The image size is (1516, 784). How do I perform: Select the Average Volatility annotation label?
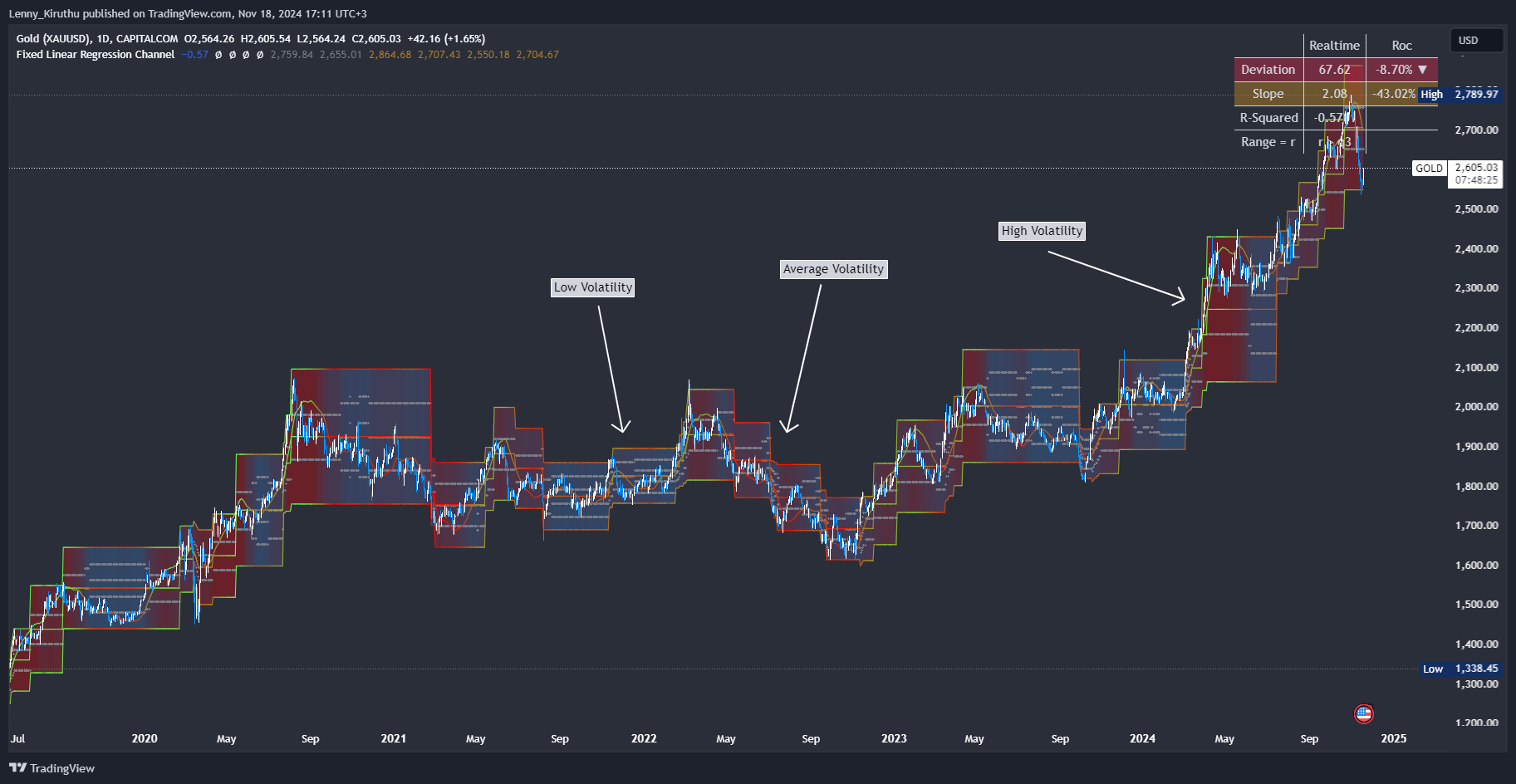click(x=834, y=269)
